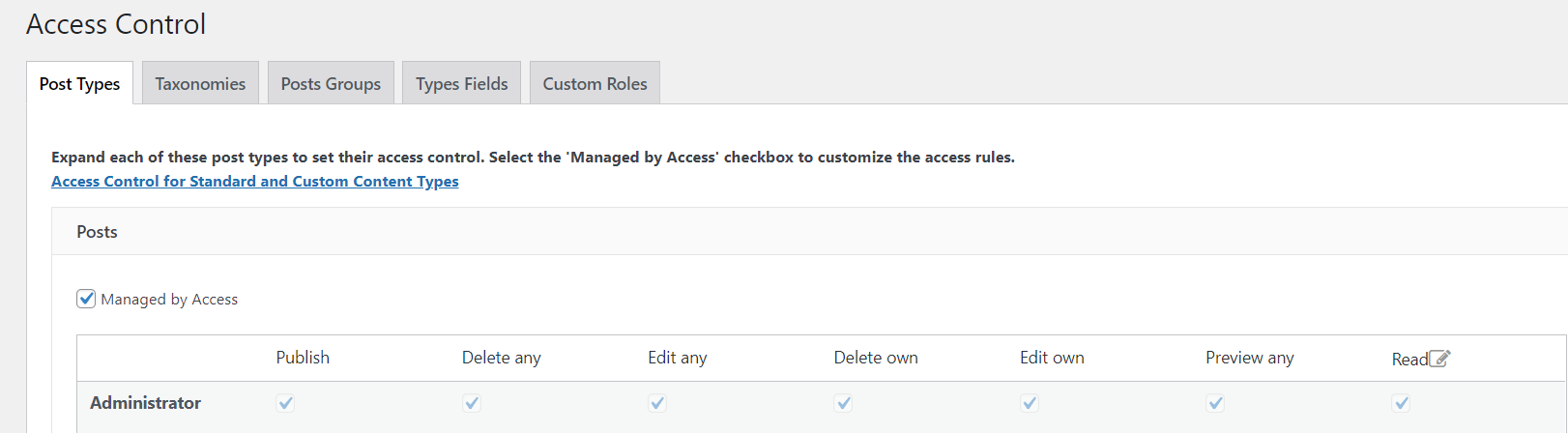1568x433 pixels.
Task: Click the edit icon next to Read
Action: click(x=1439, y=359)
